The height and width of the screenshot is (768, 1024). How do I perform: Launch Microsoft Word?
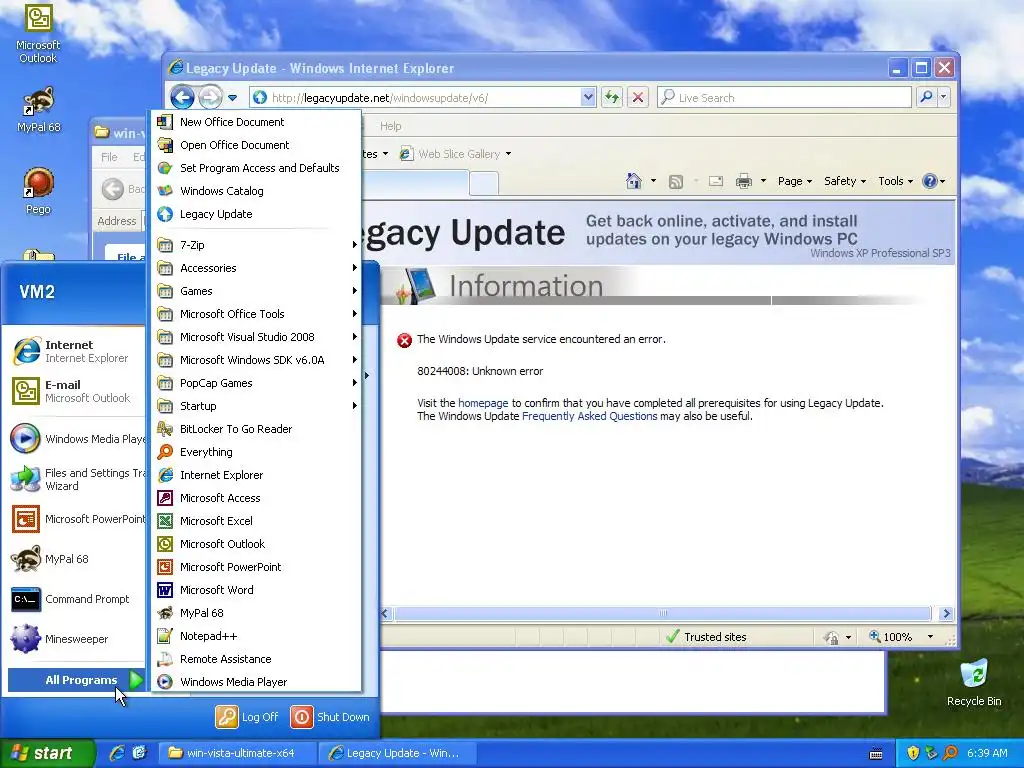click(x=256, y=590)
